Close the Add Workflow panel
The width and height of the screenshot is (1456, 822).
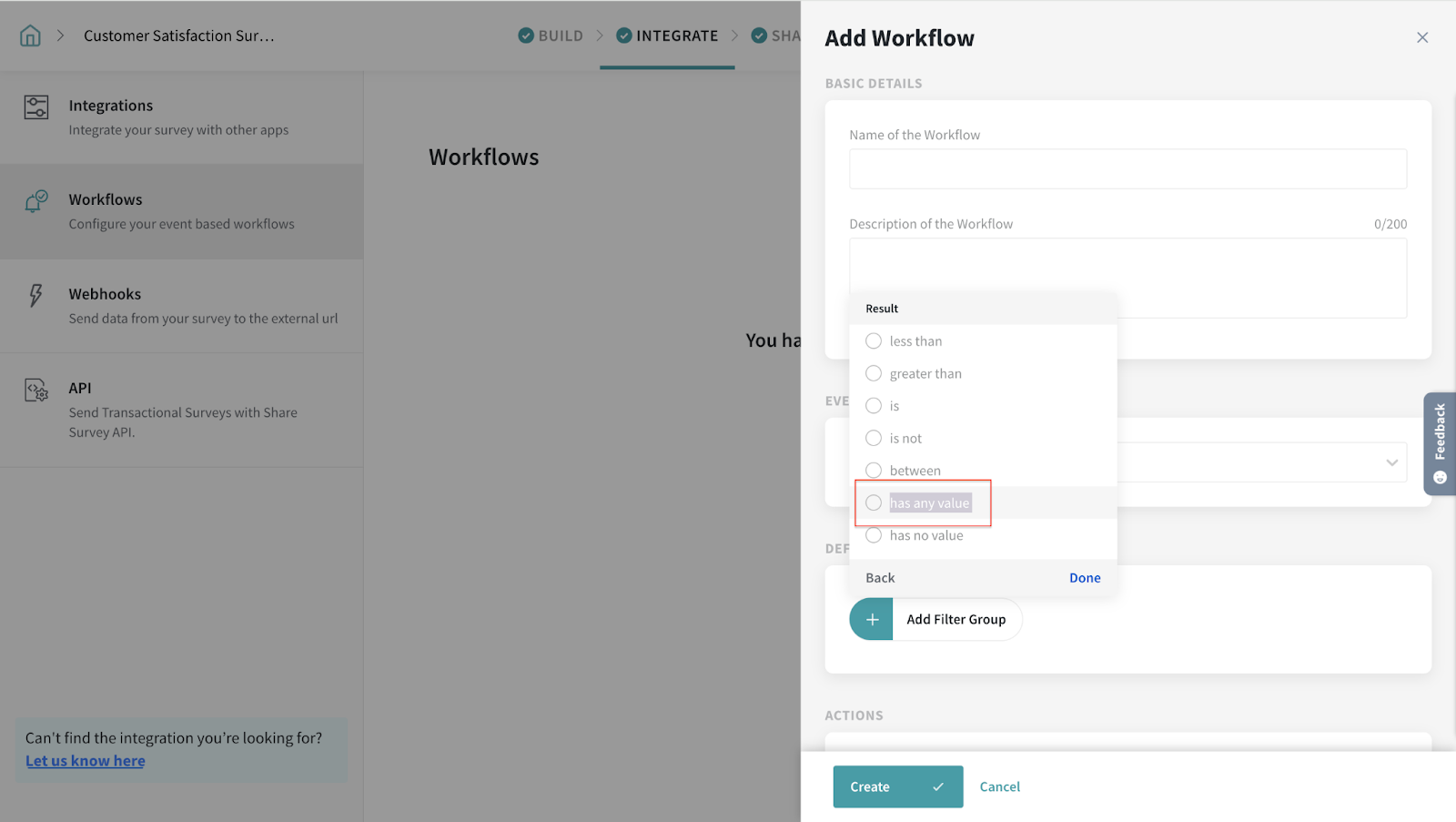(x=1421, y=37)
